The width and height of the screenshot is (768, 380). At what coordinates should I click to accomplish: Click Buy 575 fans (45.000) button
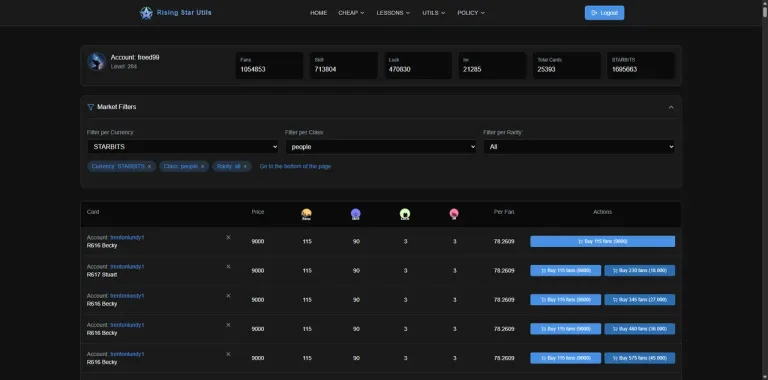640,358
